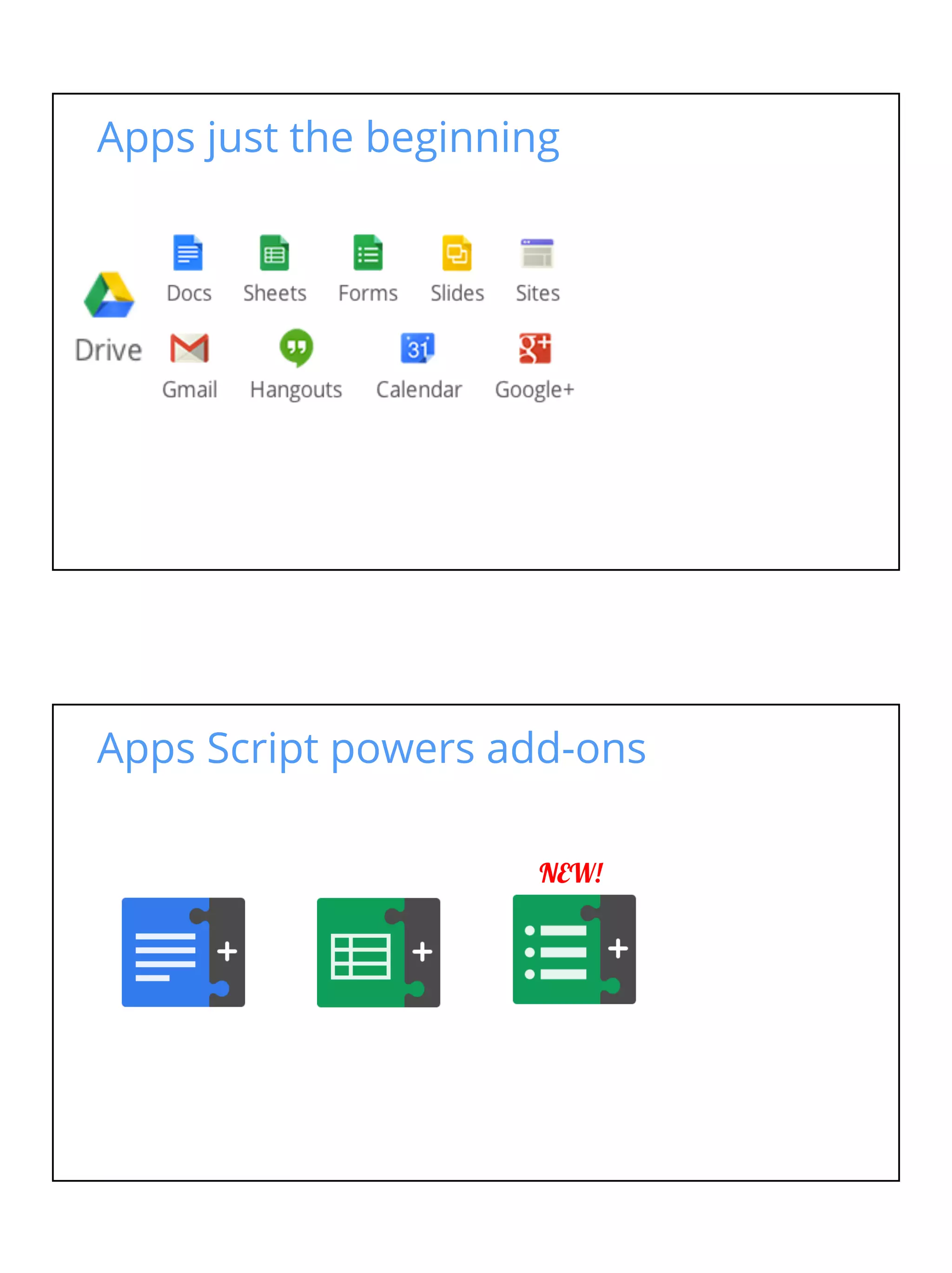The width and height of the screenshot is (952, 1273).
Task: Click the "Sites" label
Action: [538, 293]
